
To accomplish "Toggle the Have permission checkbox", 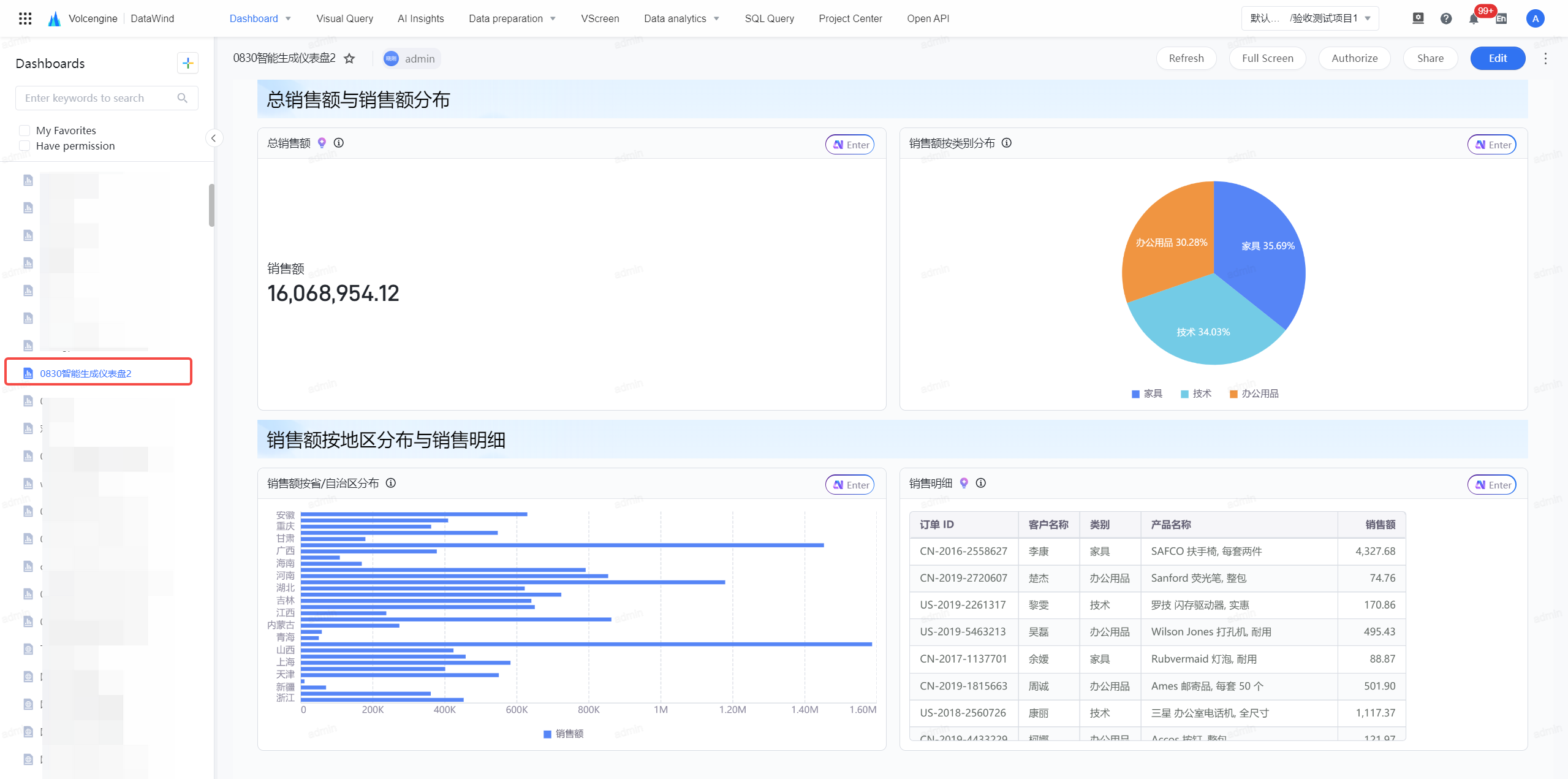I will tap(25, 145).
